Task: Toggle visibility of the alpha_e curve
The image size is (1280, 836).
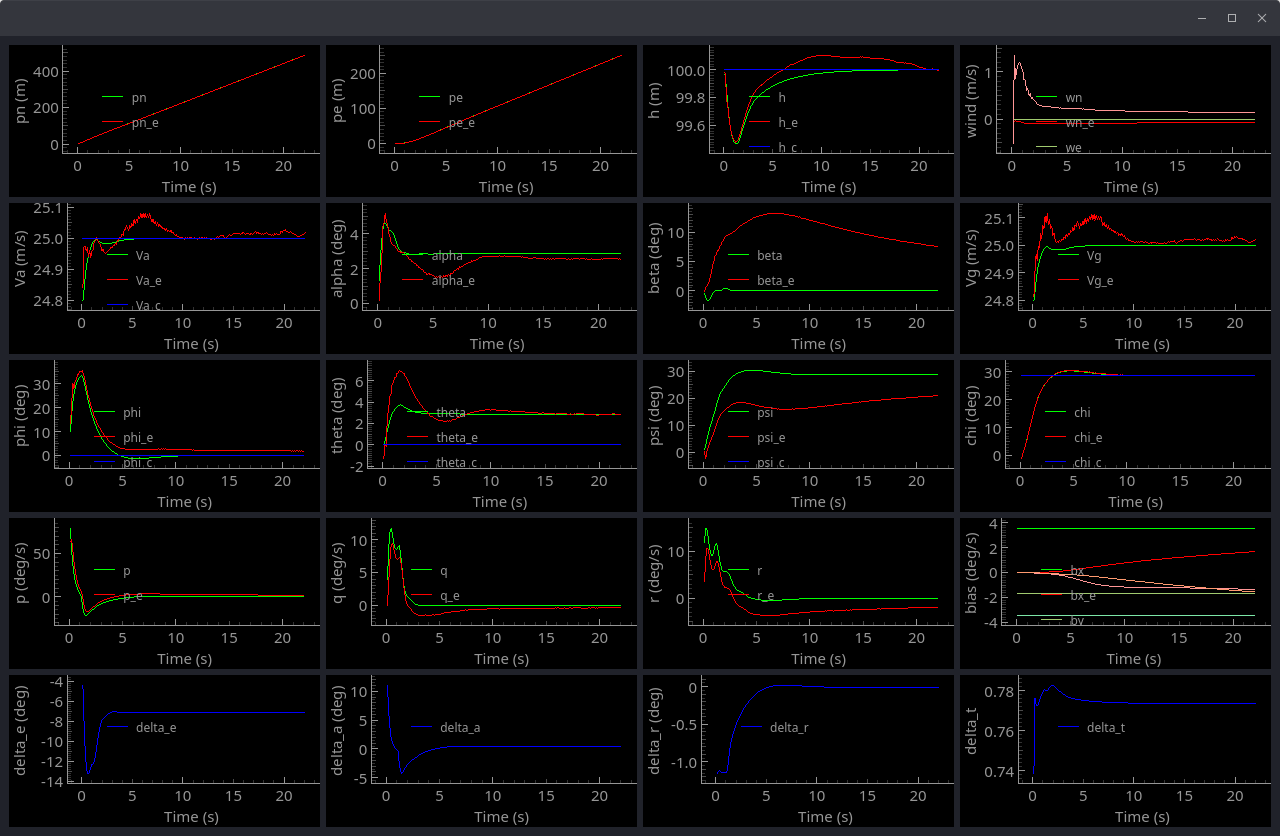Action: click(453, 281)
